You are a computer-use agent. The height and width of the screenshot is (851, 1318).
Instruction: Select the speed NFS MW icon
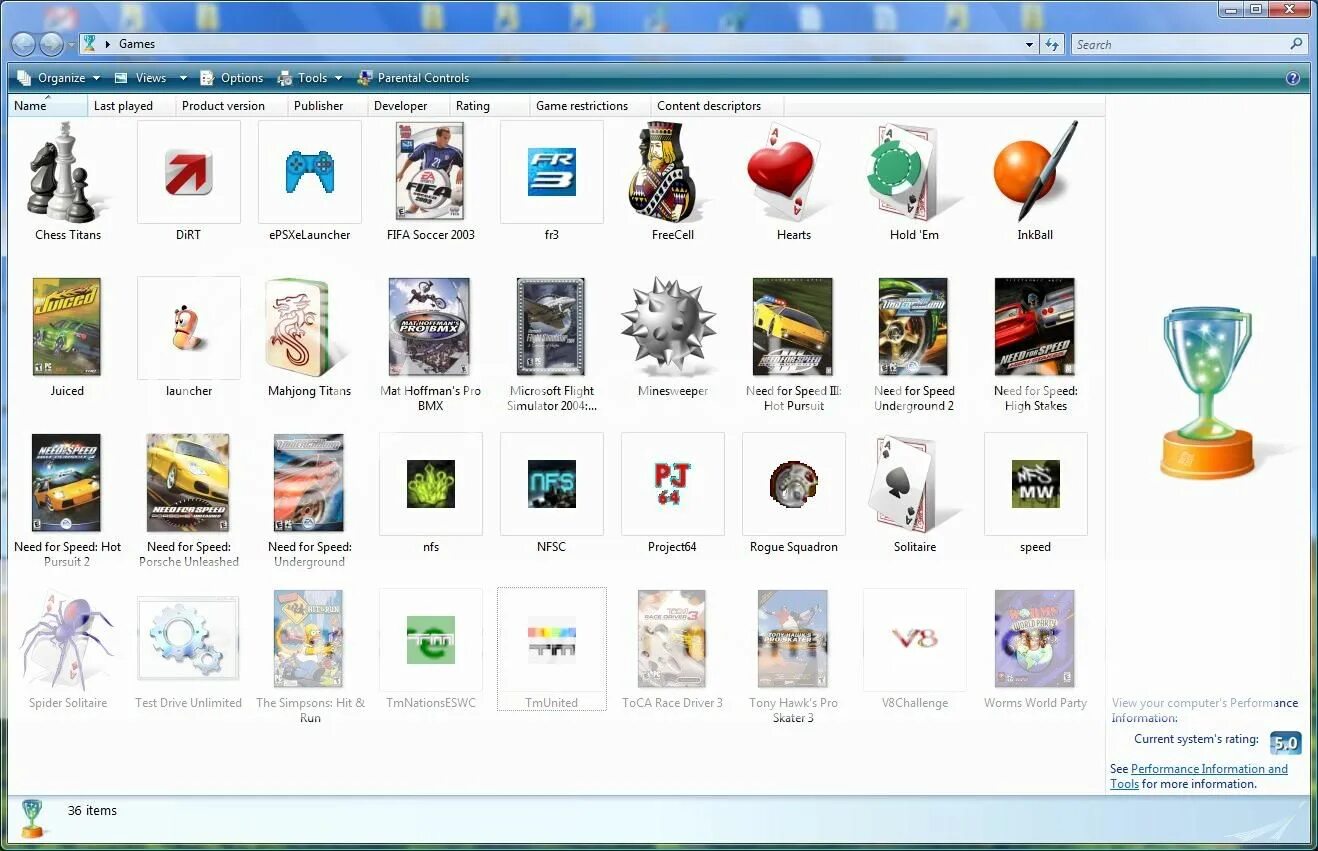(1036, 484)
